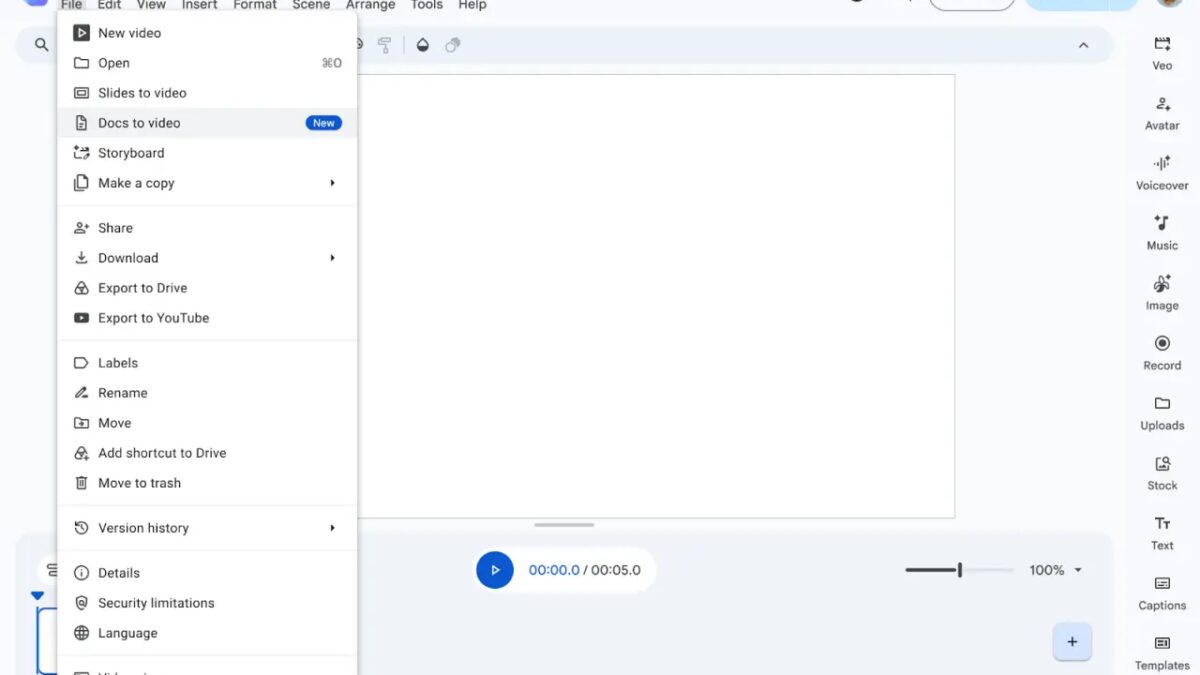This screenshot has height=675, width=1200.
Task: Open the Arrange menu
Action: tap(371, 5)
